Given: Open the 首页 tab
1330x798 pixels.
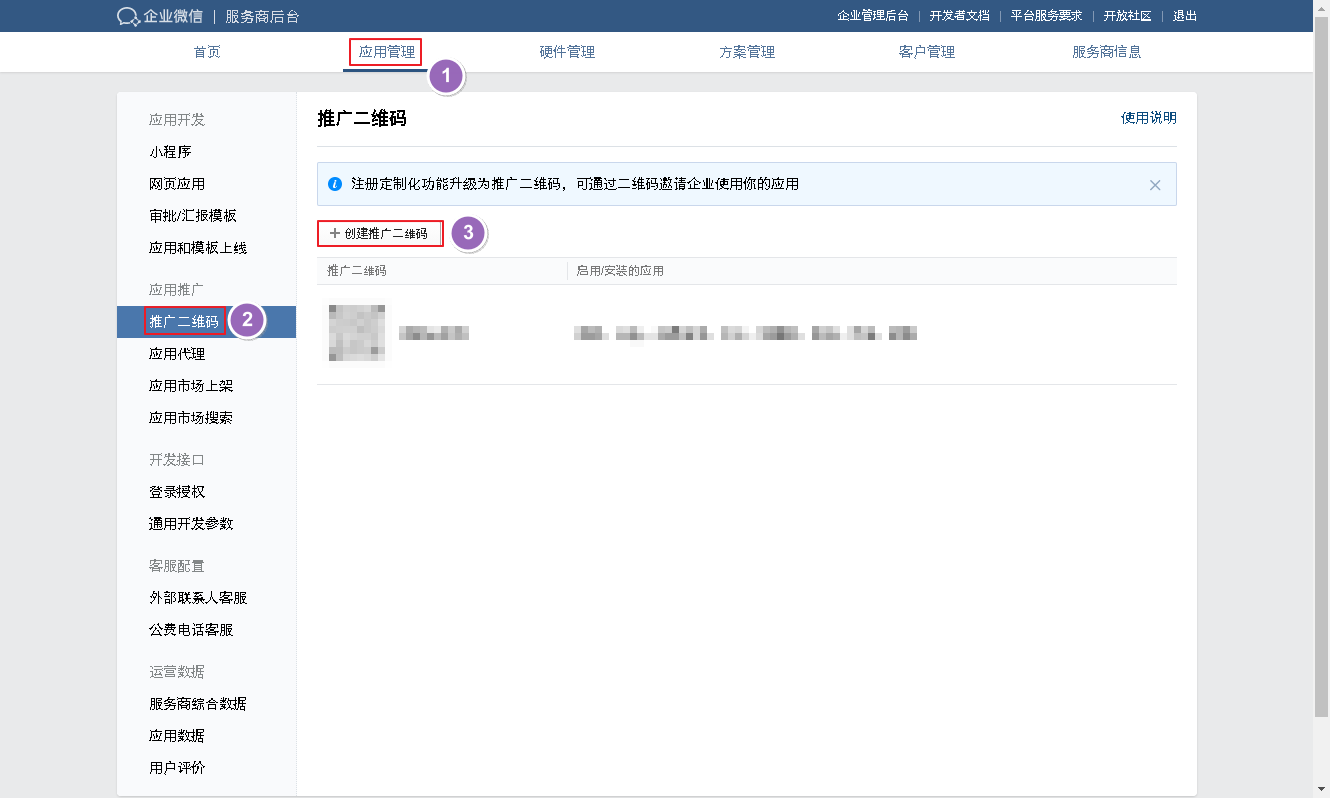Looking at the screenshot, I should pyautogui.click(x=207, y=52).
